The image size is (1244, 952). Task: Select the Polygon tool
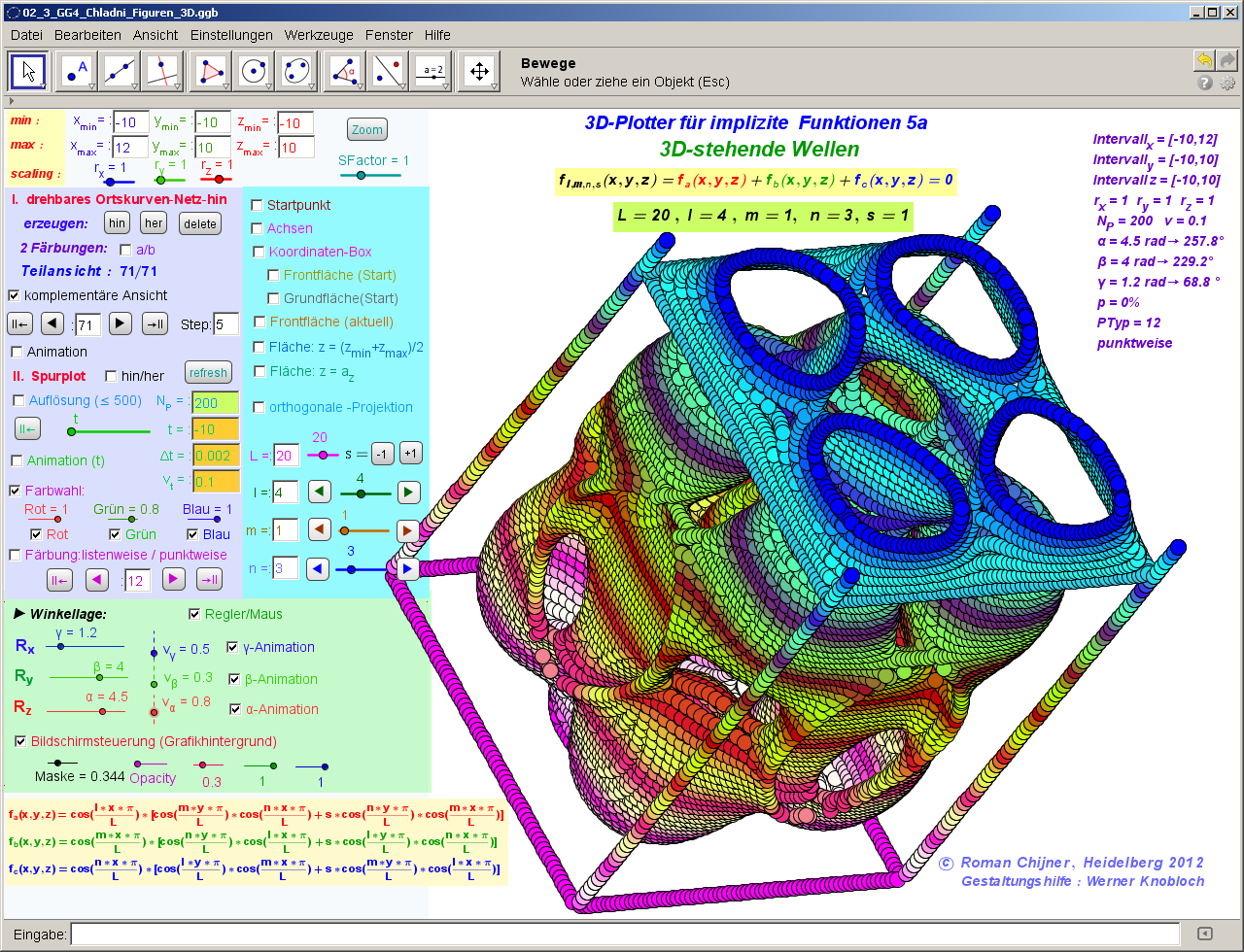tap(211, 71)
